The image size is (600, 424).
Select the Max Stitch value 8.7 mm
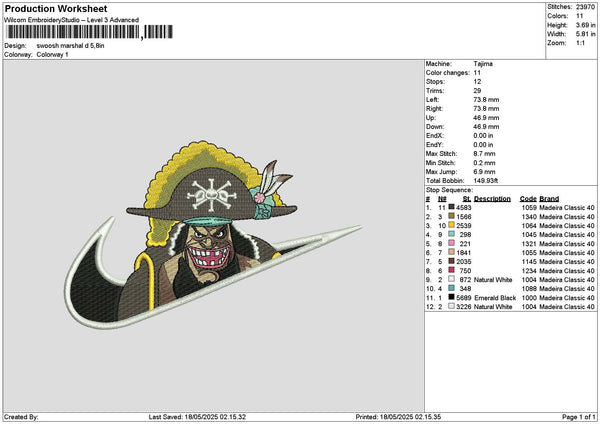(484, 154)
